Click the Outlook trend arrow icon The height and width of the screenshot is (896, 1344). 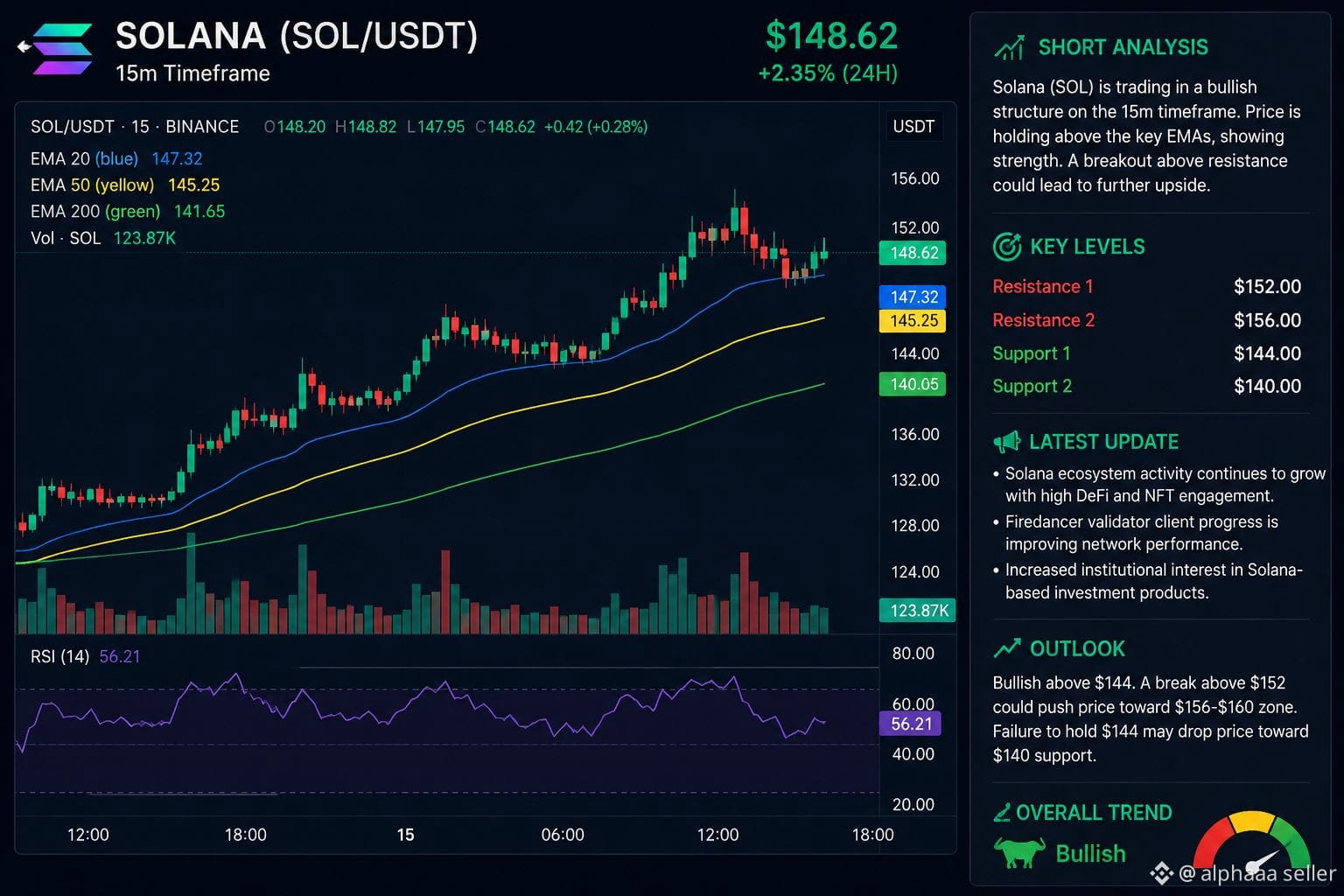point(1007,648)
